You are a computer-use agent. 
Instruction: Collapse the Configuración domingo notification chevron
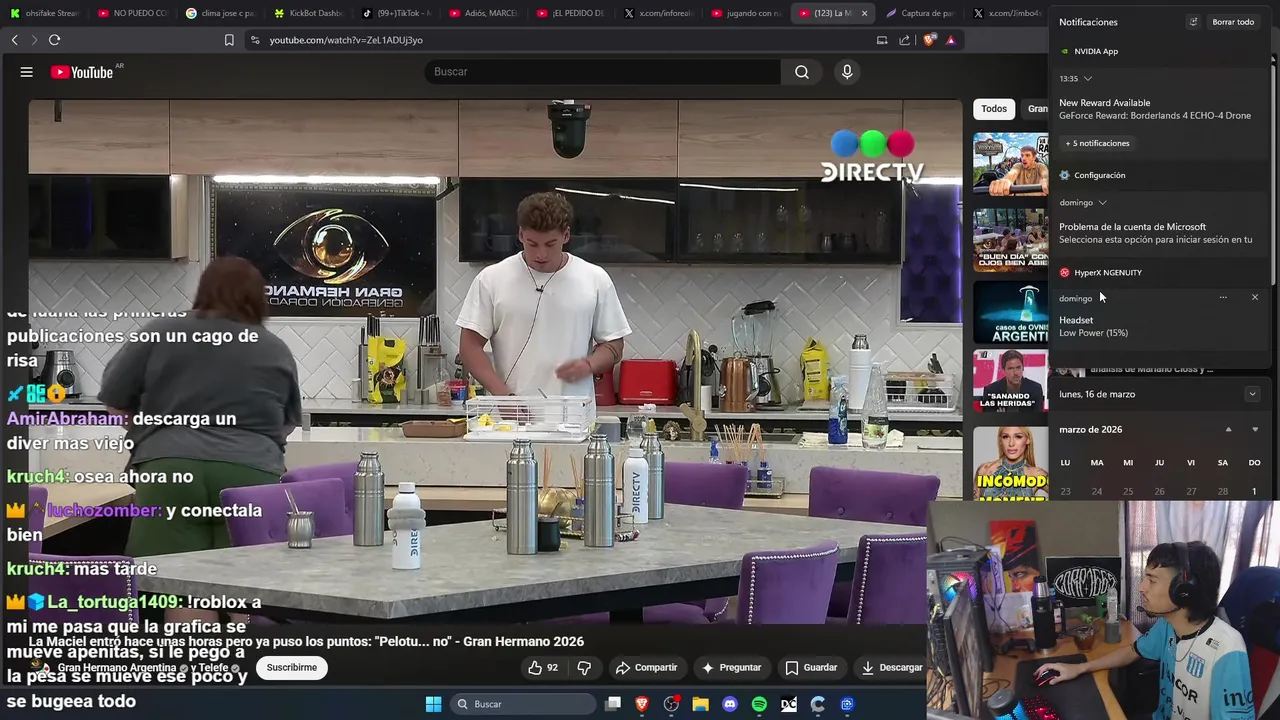coord(1102,202)
